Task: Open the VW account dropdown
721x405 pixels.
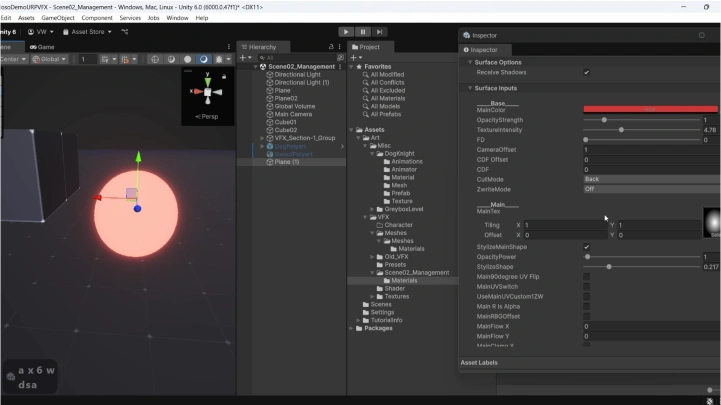Action: (40, 32)
